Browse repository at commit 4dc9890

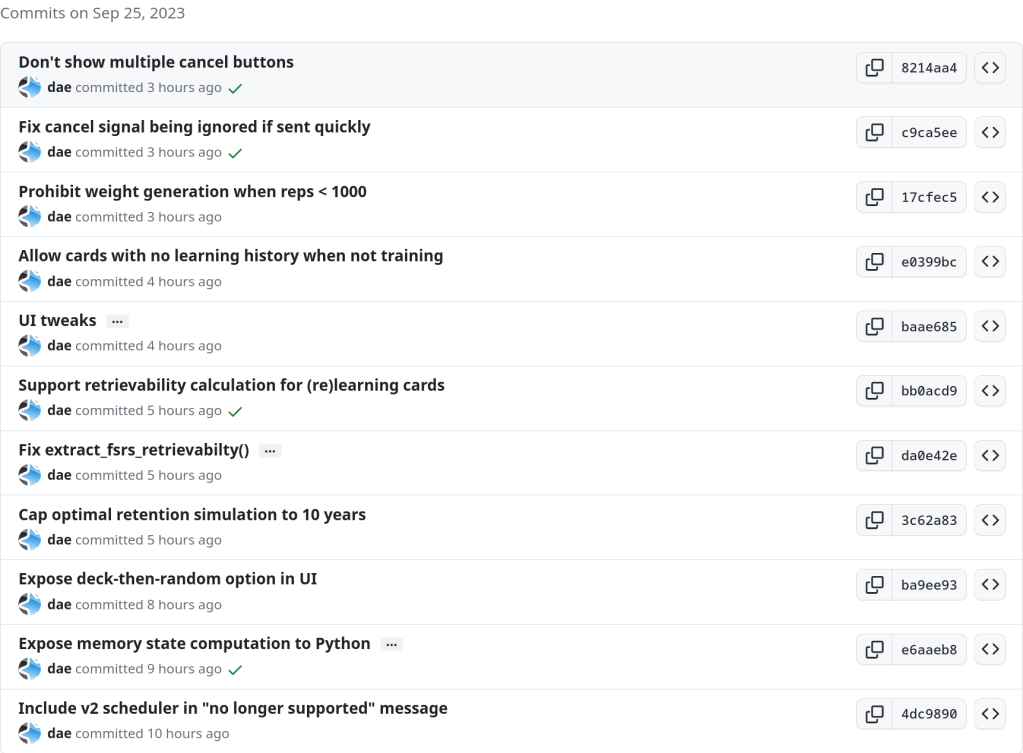point(989,714)
